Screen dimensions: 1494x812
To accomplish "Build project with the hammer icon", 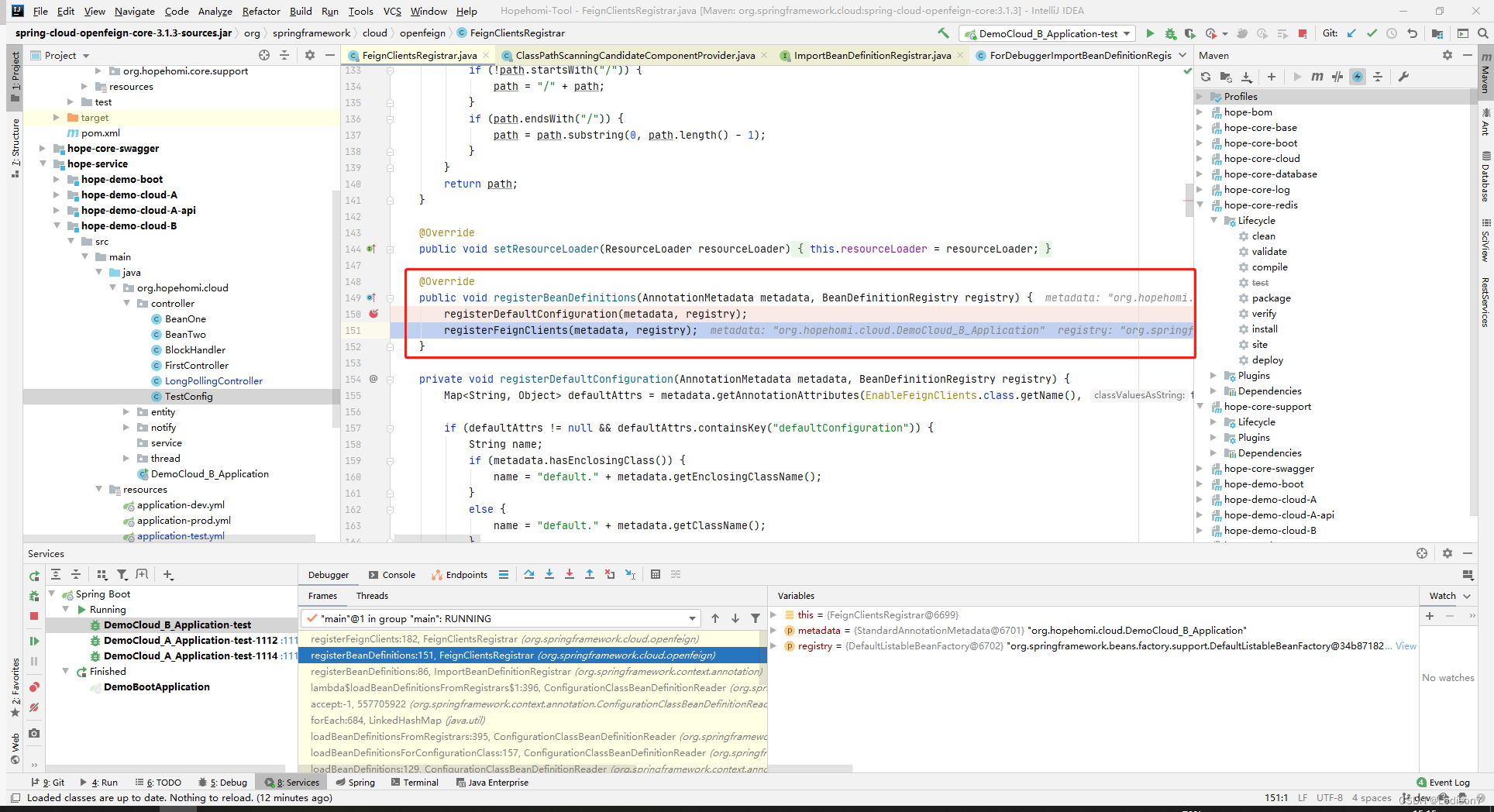I will [x=943, y=33].
